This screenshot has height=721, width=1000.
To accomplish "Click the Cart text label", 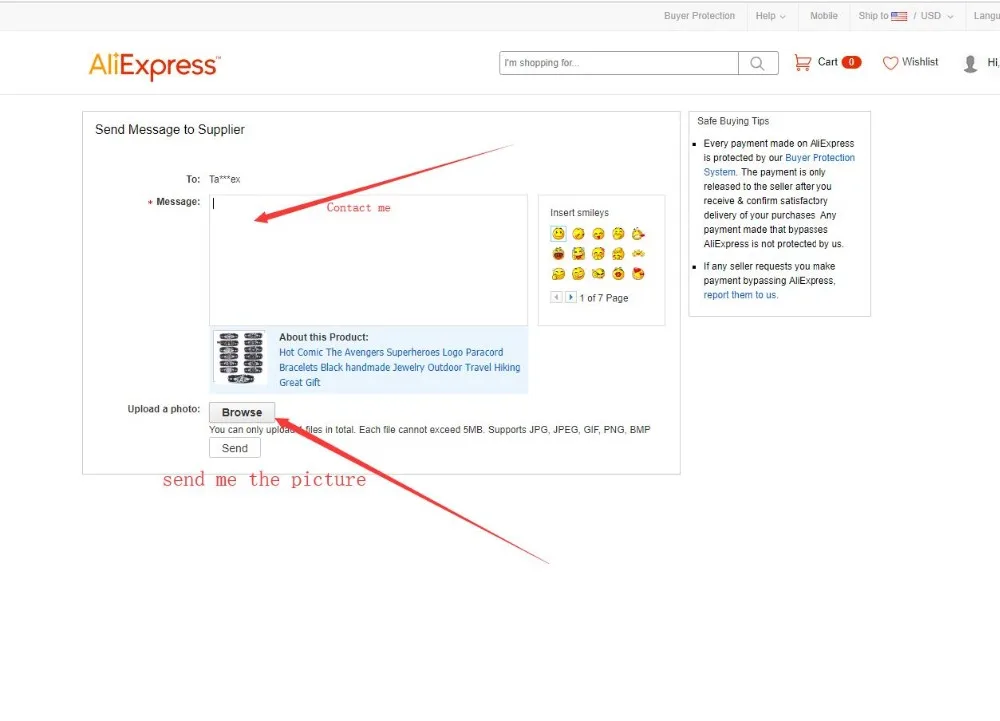I will tap(828, 62).
